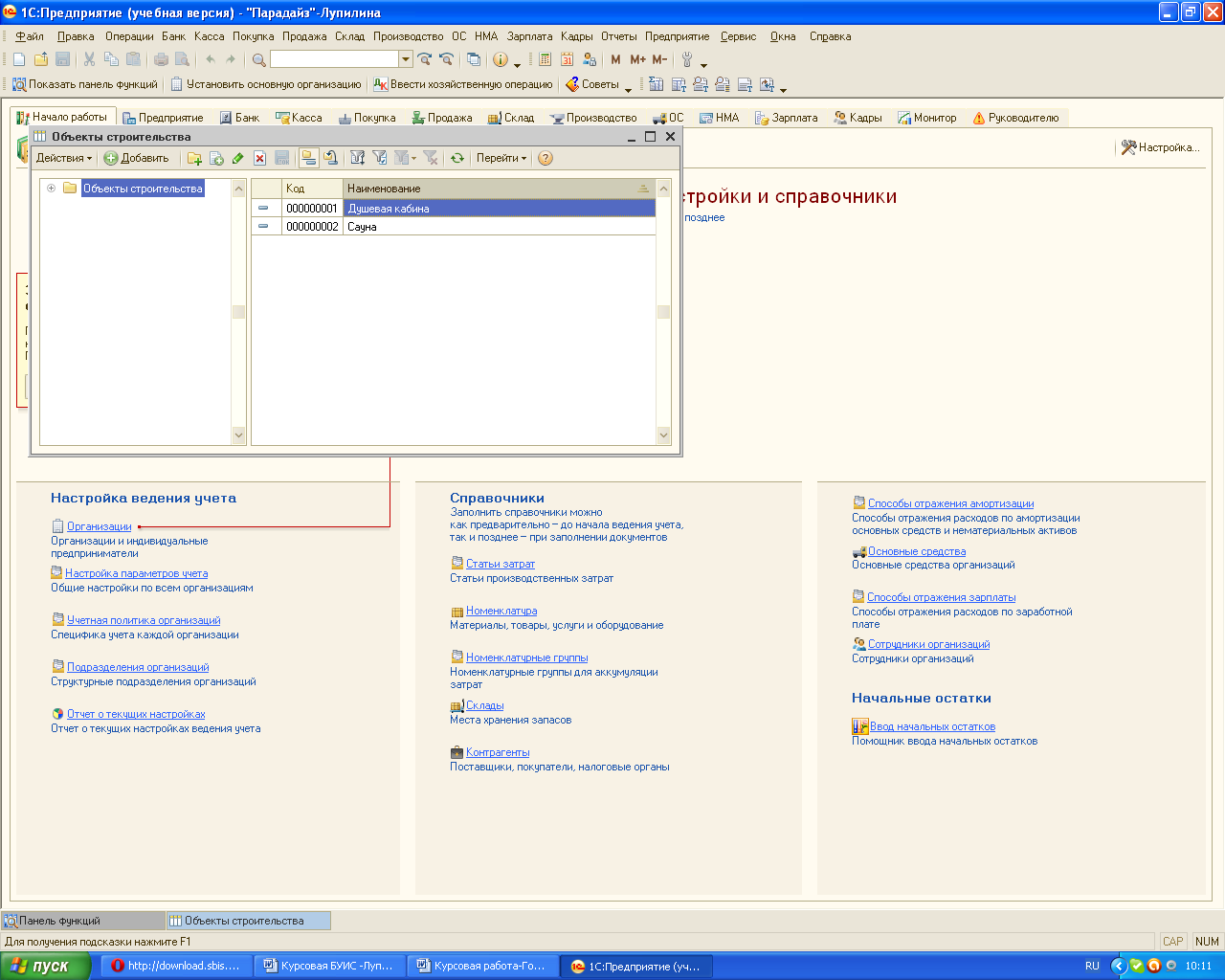Open the Отчеты menu
The image size is (1225, 980).
[x=618, y=36]
